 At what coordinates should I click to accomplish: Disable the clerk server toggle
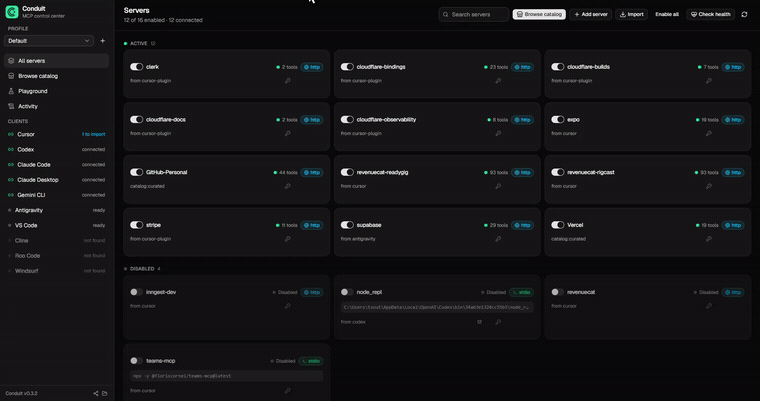(137, 67)
